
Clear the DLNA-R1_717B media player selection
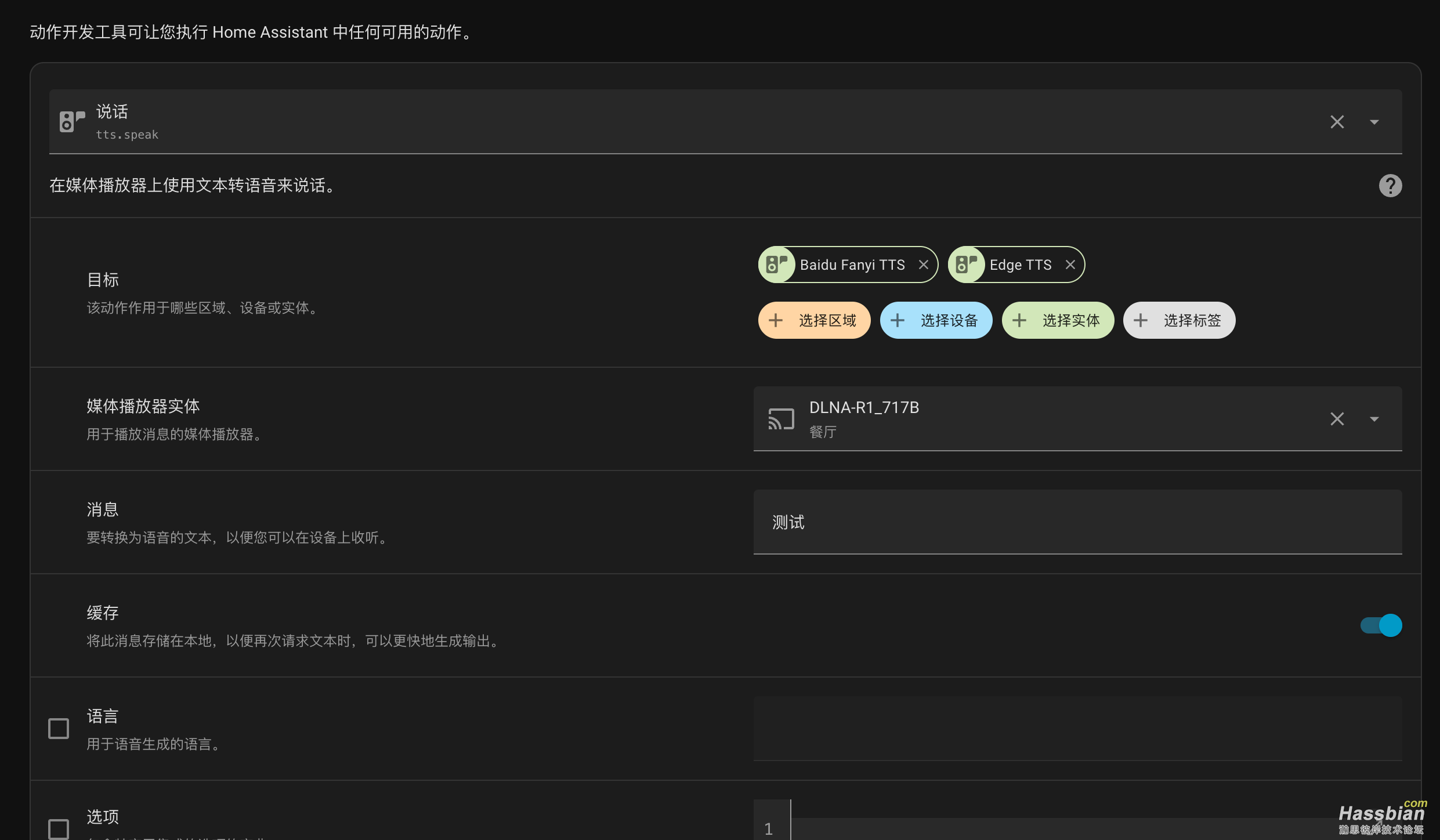click(1337, 419)
